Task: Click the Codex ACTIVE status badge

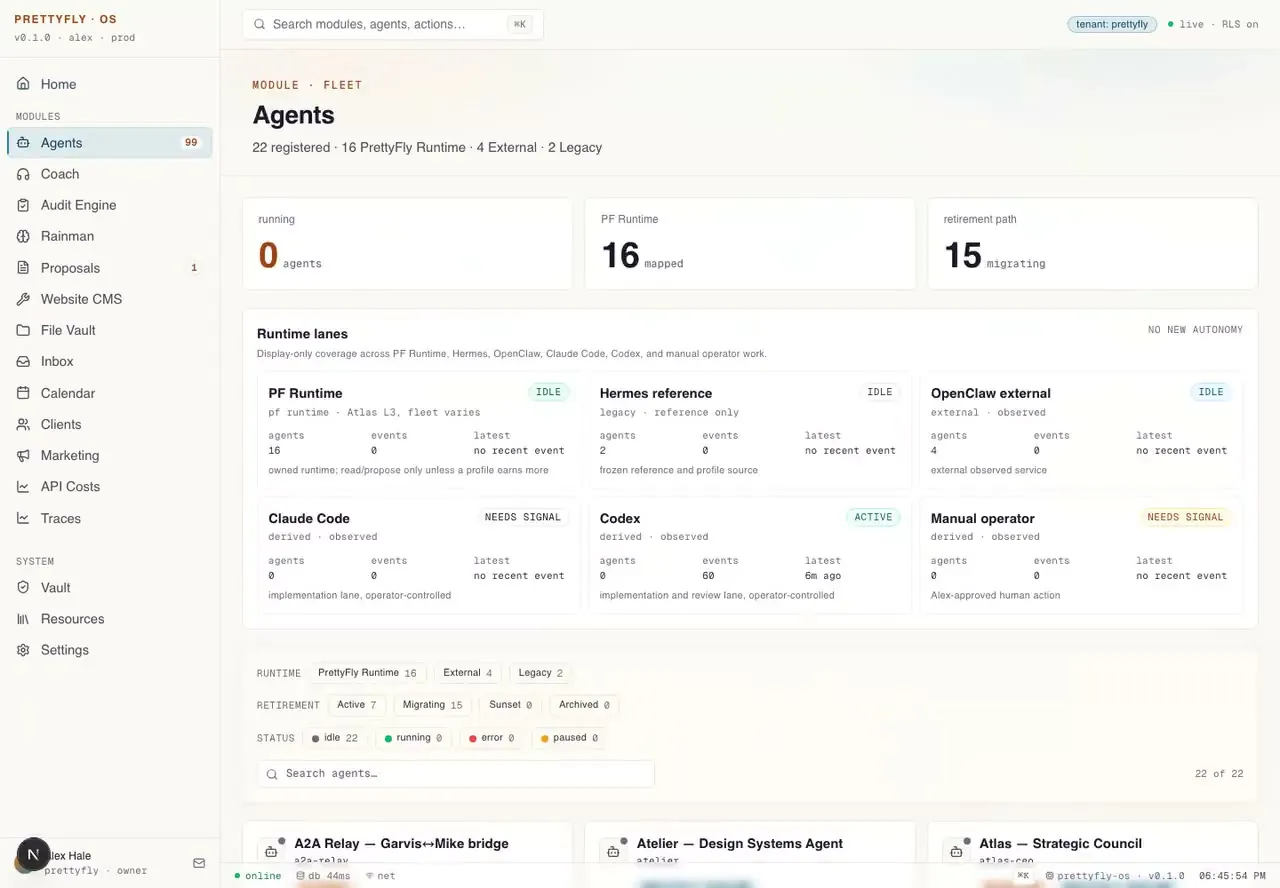Action: (x=873, y=517)
